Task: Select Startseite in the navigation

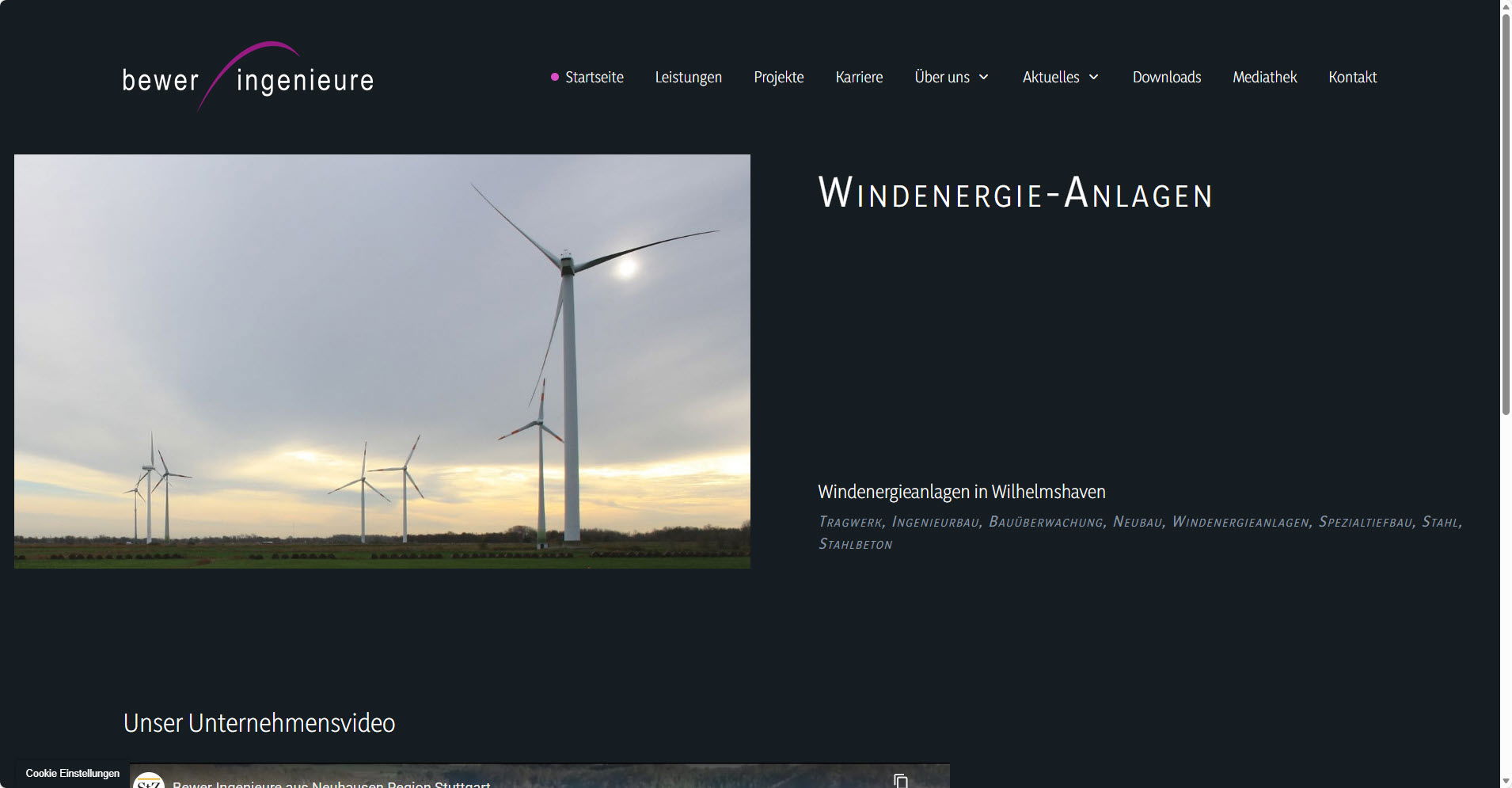Action: click(594, 77)
